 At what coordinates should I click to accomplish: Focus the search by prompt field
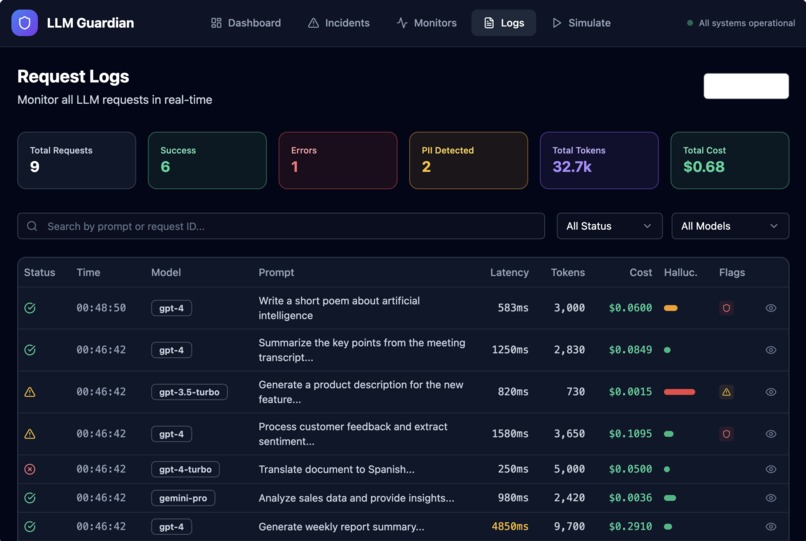(281, 226)
